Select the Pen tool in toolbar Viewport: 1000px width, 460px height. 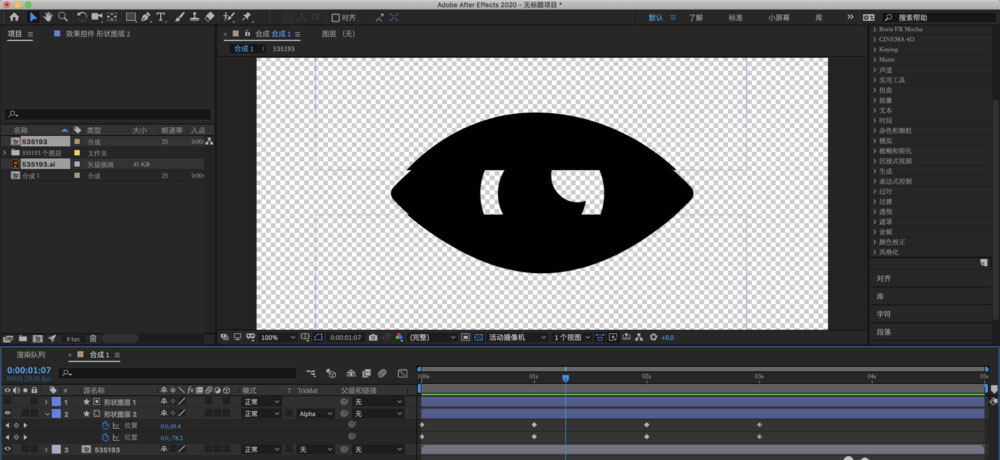tap(146, 17)
